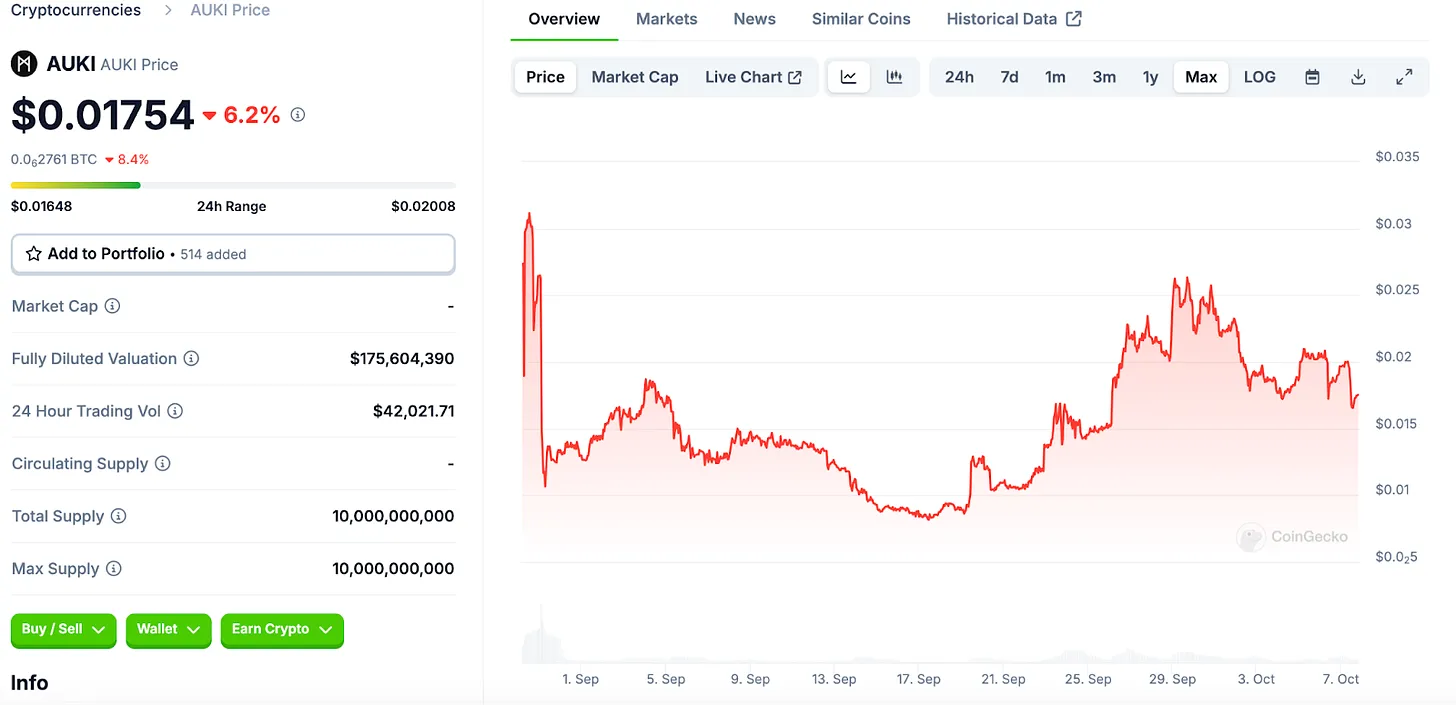This screenshot has height=705, width=1456.
Task: Click the download chart data icon
Action: 1358,77
